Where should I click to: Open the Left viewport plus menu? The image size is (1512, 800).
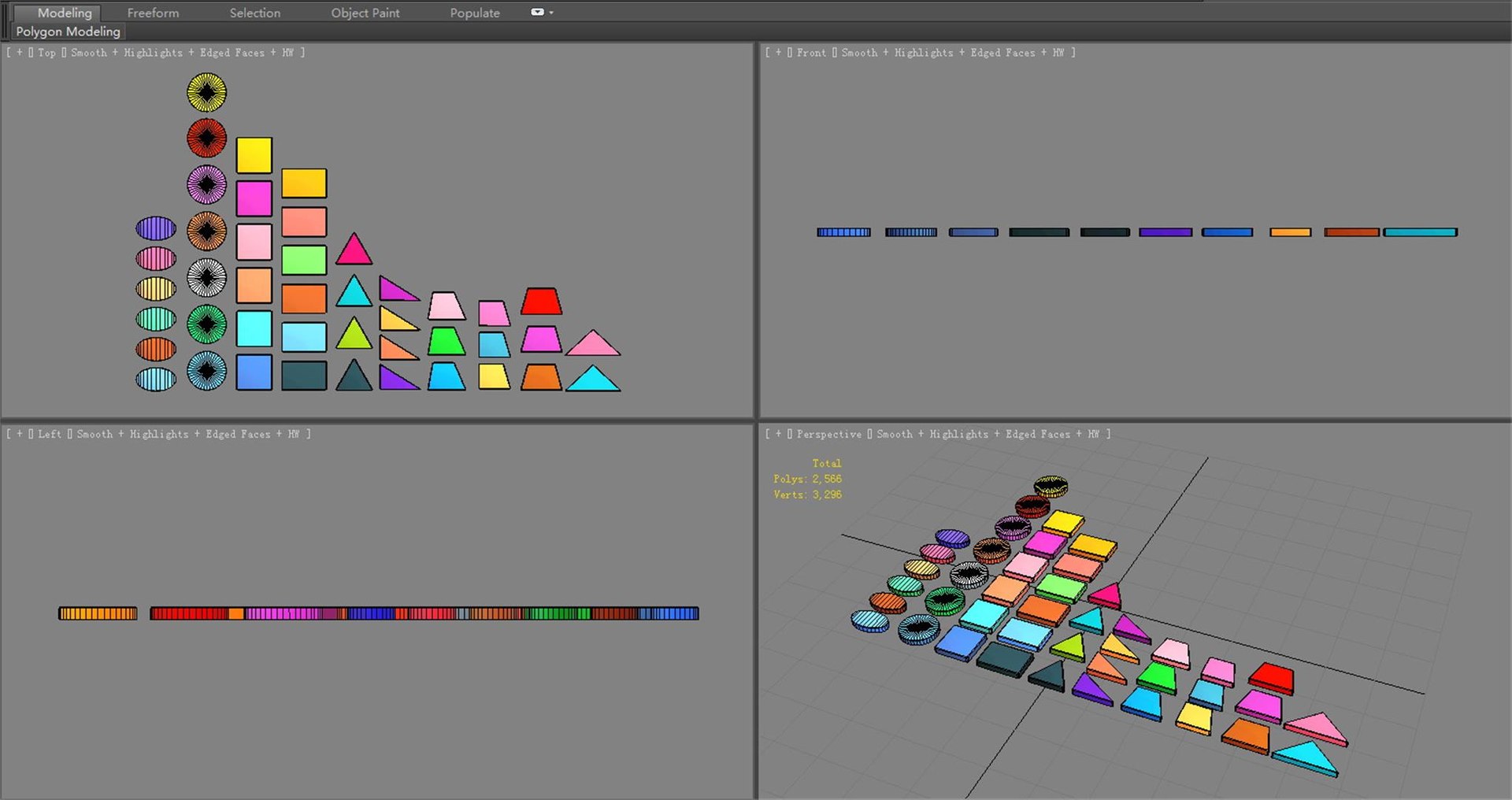pyautogui.click(x=20, y=434)
